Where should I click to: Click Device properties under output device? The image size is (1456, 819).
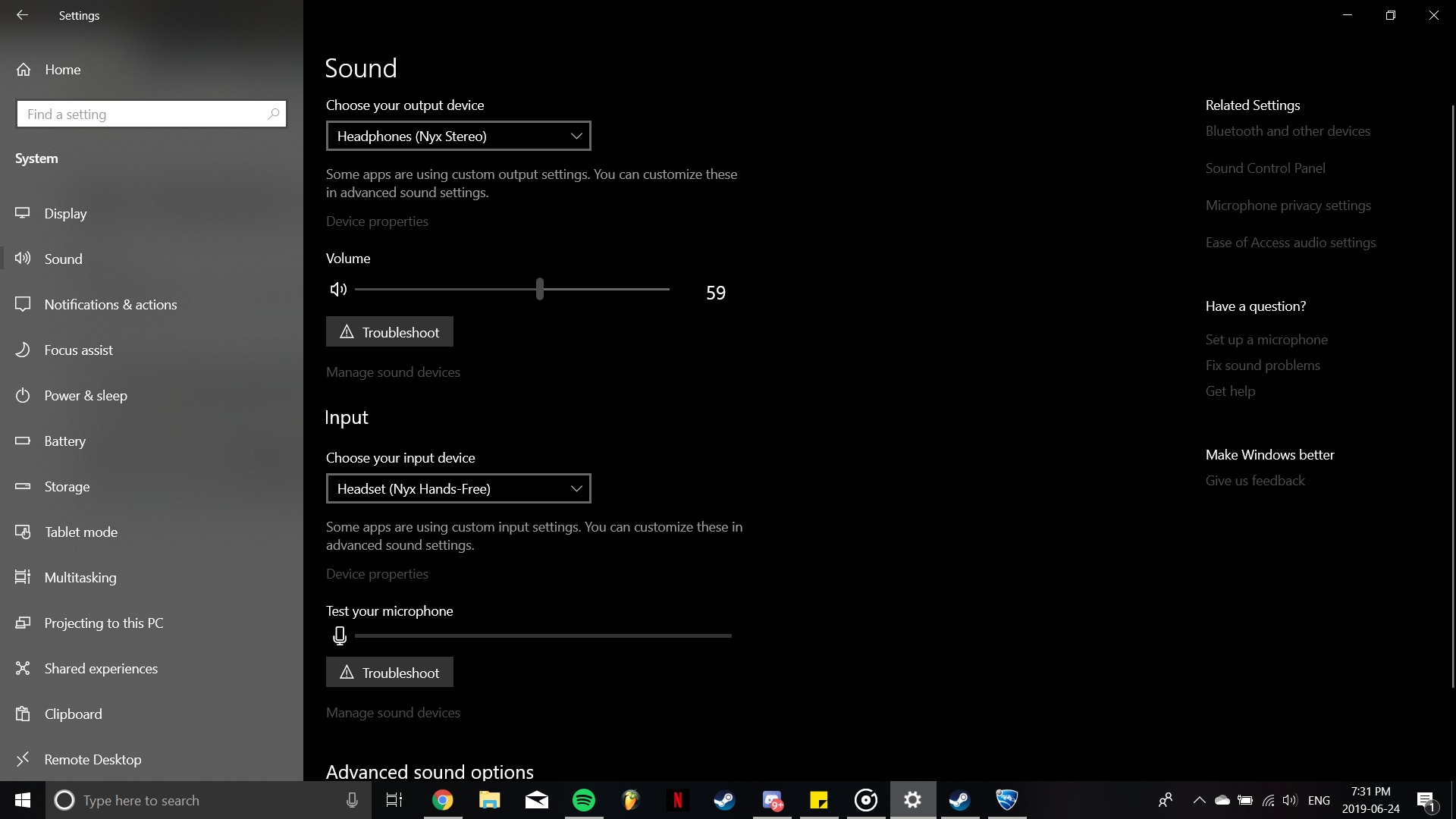(377, 221)
